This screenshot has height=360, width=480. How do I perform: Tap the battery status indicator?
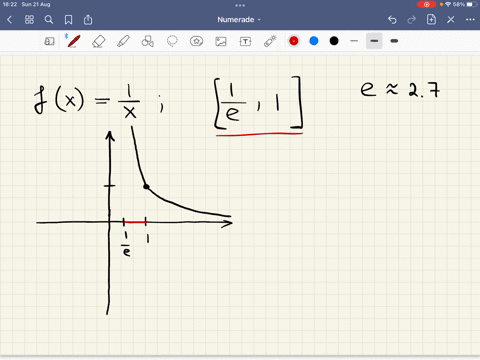click(x=471, y=4)
